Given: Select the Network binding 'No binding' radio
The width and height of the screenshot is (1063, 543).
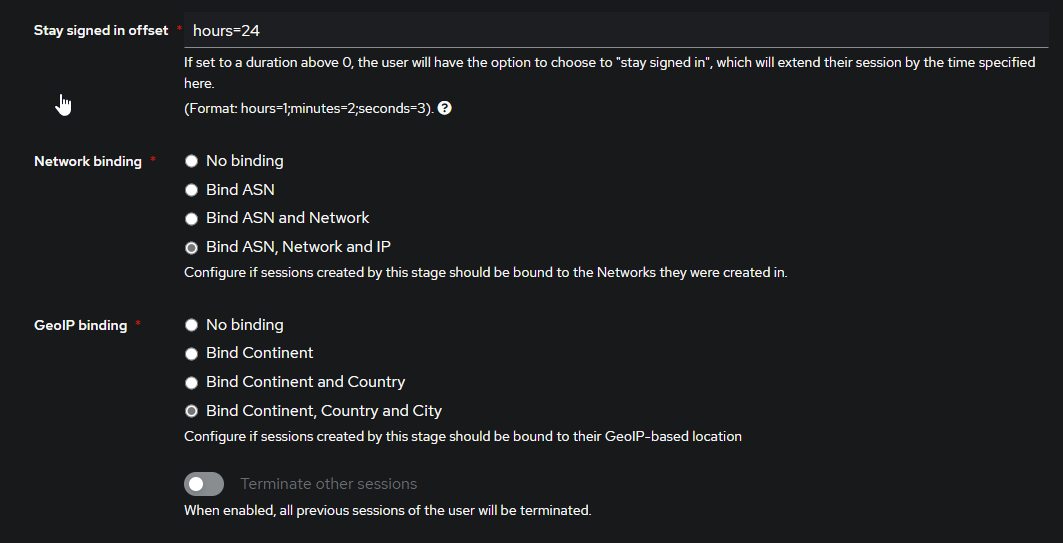Looking at the screenshot, I should click(x=191, y=161).
